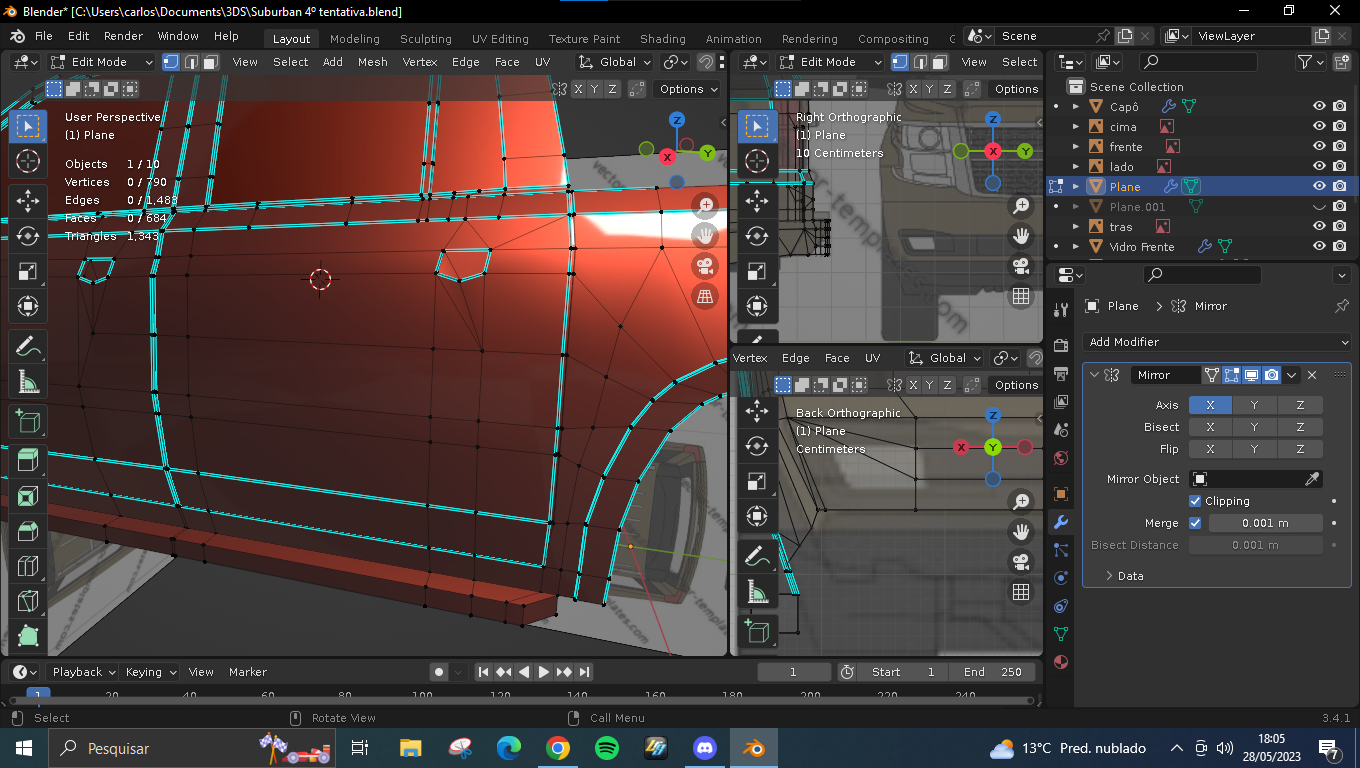The image size is (1360, 768).
Task: Uncheck the Merge option checkbox
Action: [1195, 523]
